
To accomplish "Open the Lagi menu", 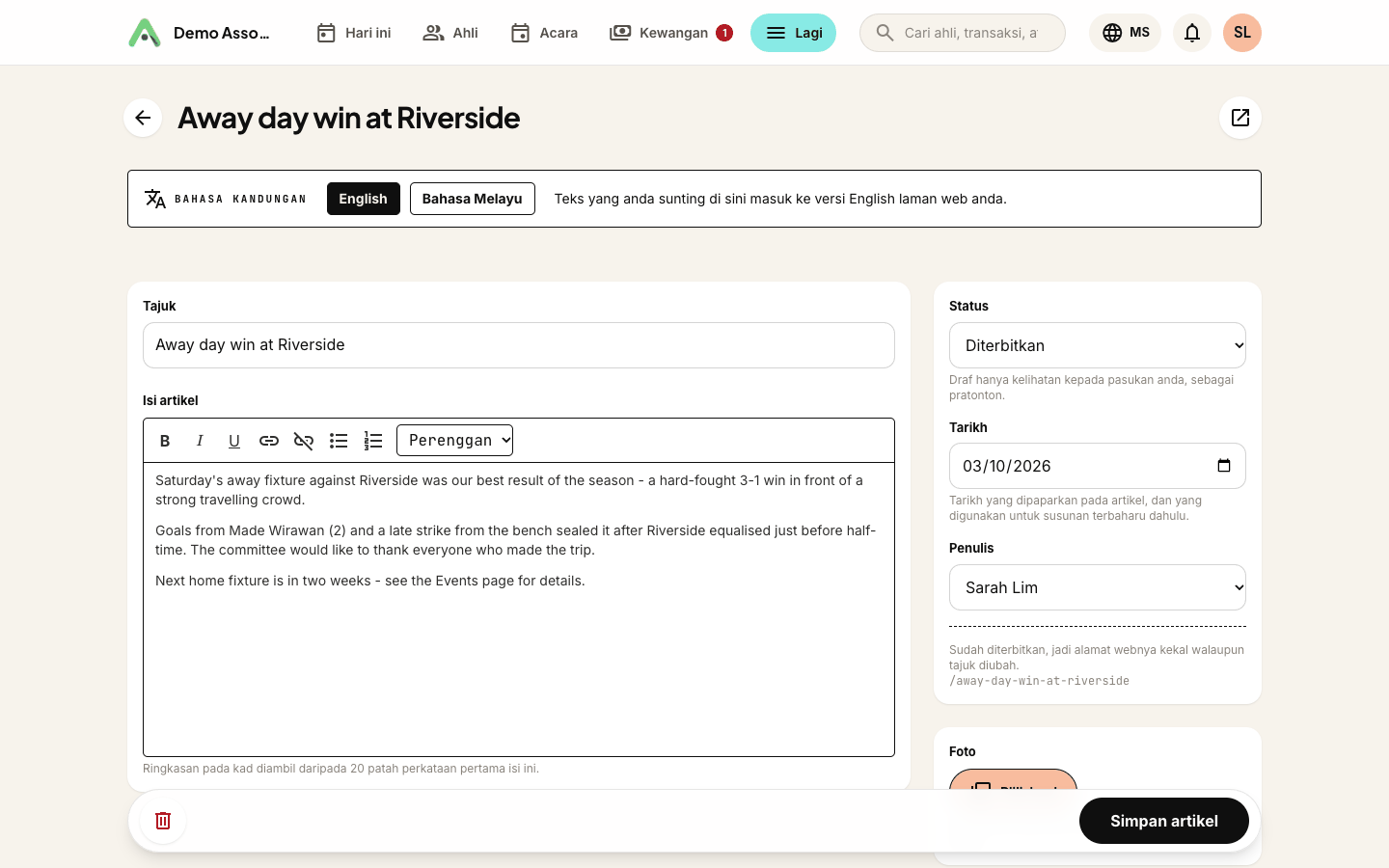I will (x=794, y=33).
